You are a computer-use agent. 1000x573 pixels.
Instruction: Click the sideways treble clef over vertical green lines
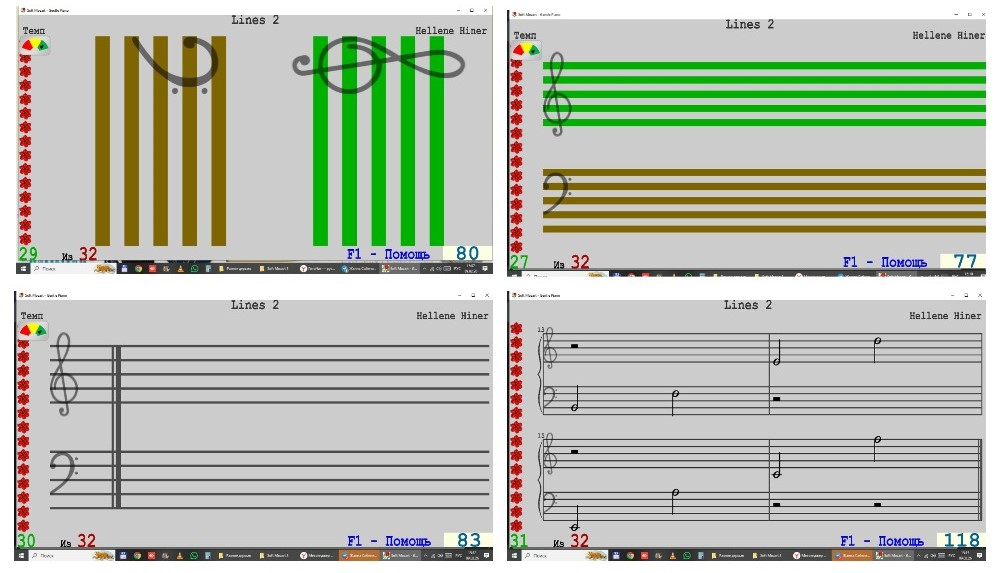378,64
